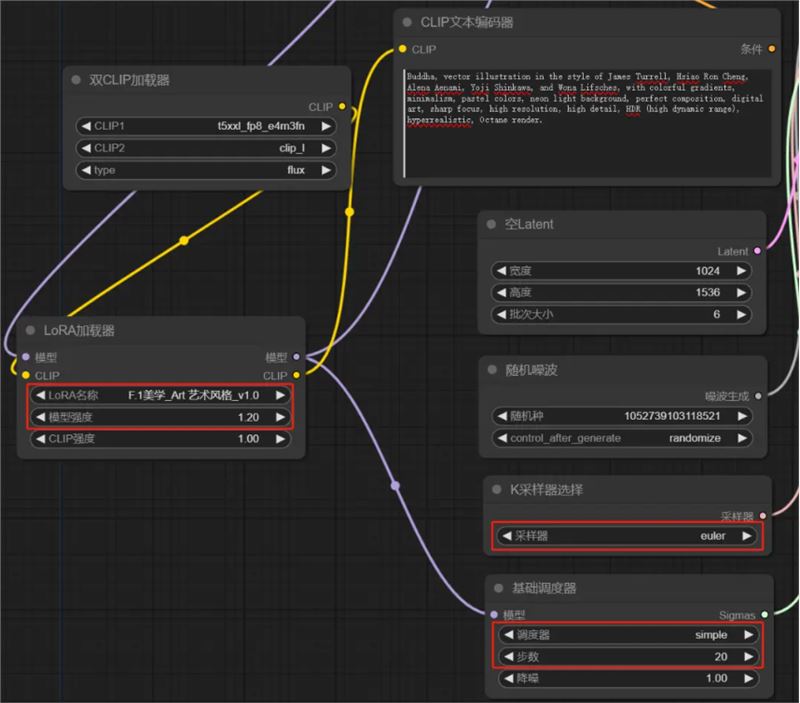Select the next LoRA名称 with right arrow
800x703 pixels.
(x=280, y=395)
